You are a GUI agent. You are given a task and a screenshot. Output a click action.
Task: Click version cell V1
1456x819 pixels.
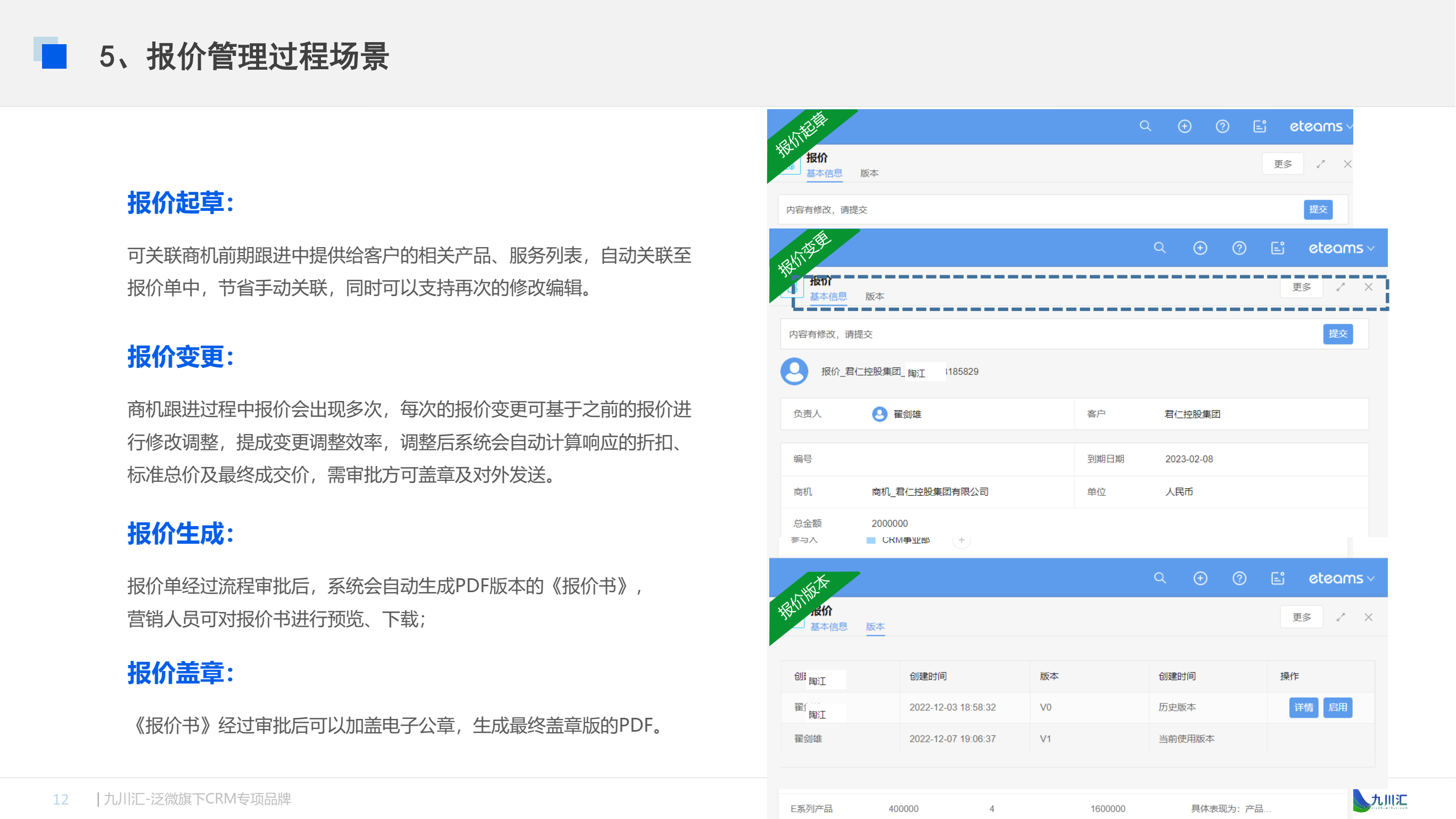[1045, 739]
